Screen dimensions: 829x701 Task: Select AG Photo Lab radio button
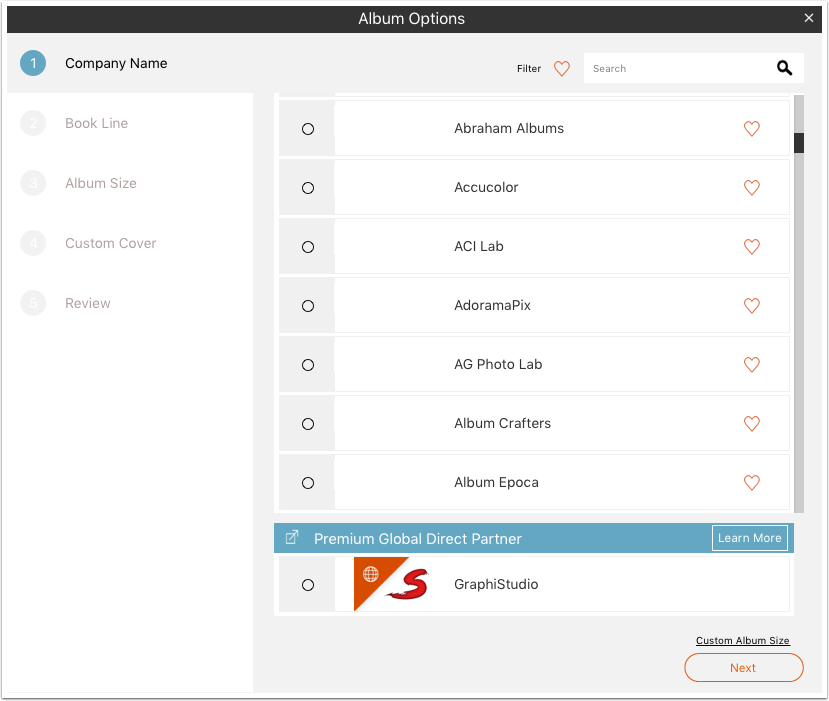coord(308,365)
